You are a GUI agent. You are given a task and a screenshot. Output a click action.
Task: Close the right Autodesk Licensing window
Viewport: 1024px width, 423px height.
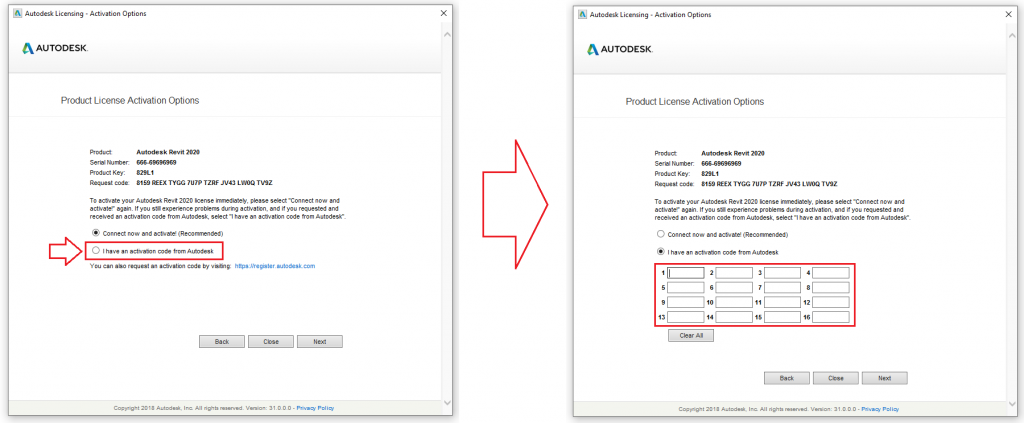tap(1009, 14)
